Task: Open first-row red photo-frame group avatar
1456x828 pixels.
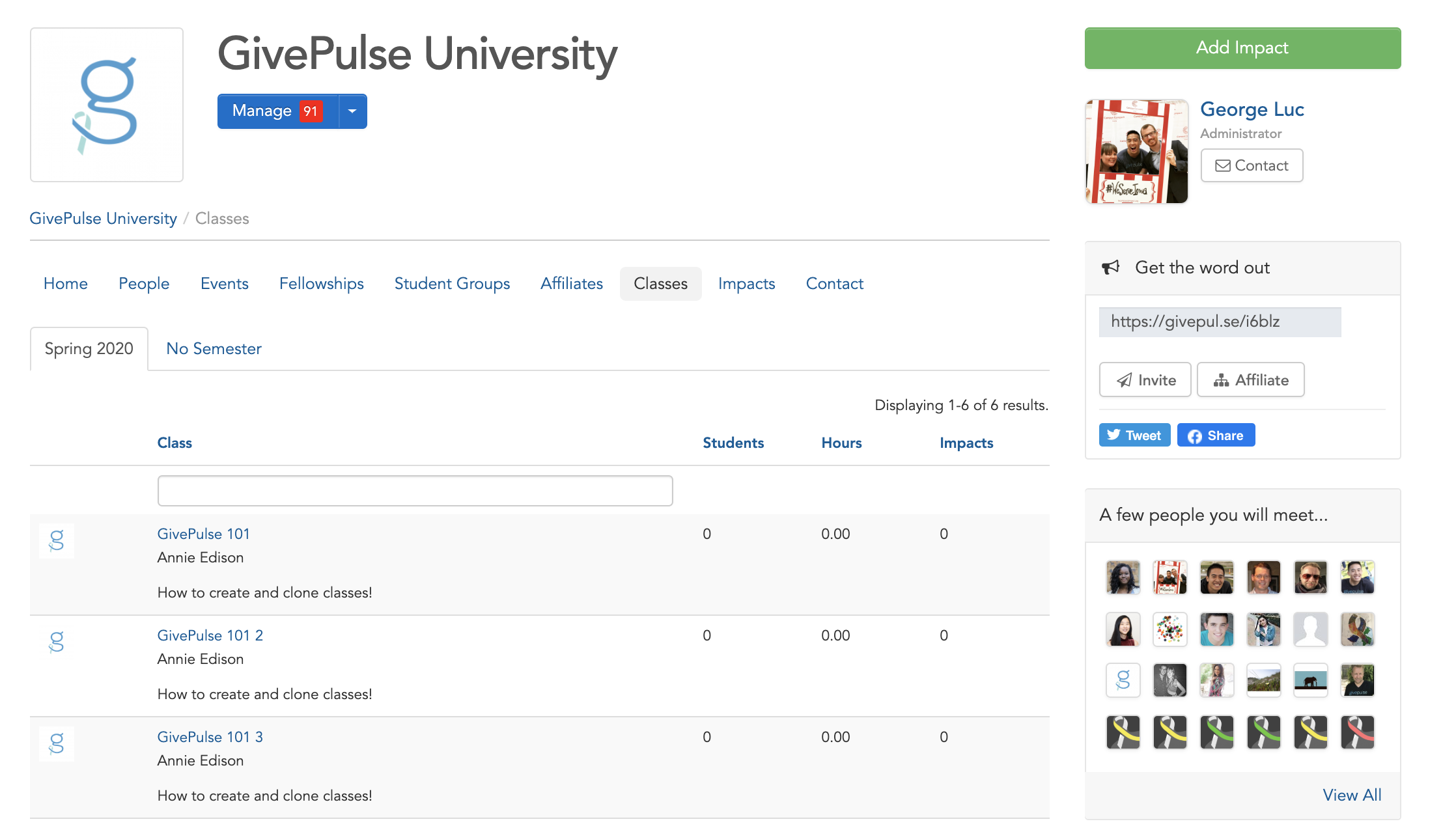Action: coord(1170,577)
